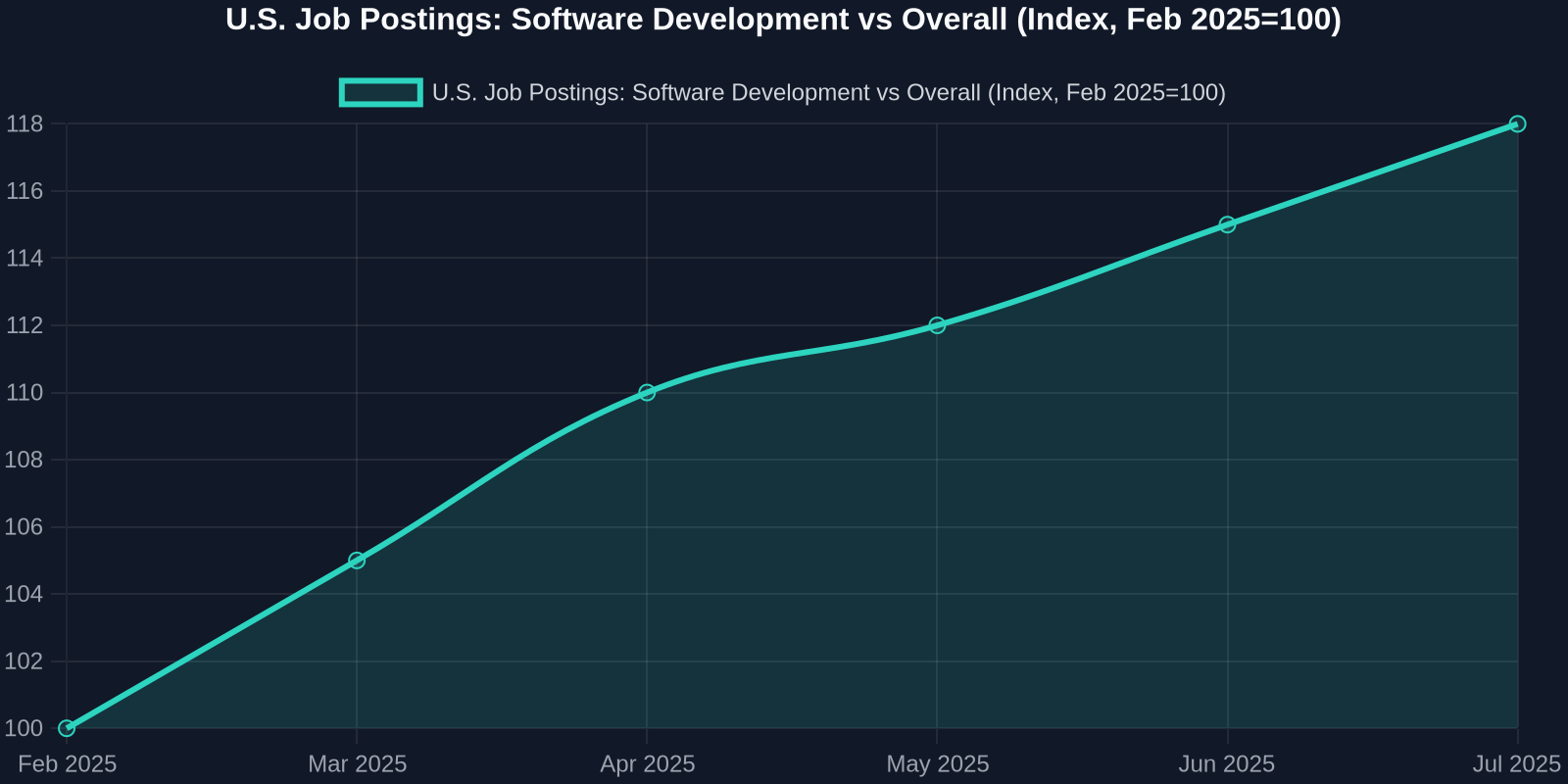
Task: Click the 106 y-axis label
Action: click(x=24, y=526)
